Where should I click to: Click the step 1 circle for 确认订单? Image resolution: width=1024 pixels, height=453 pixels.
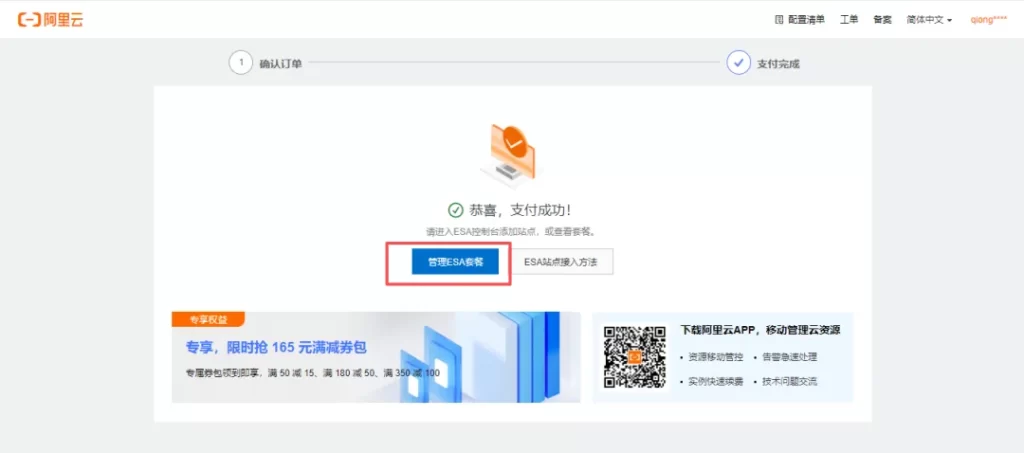[x=240, y=63]
